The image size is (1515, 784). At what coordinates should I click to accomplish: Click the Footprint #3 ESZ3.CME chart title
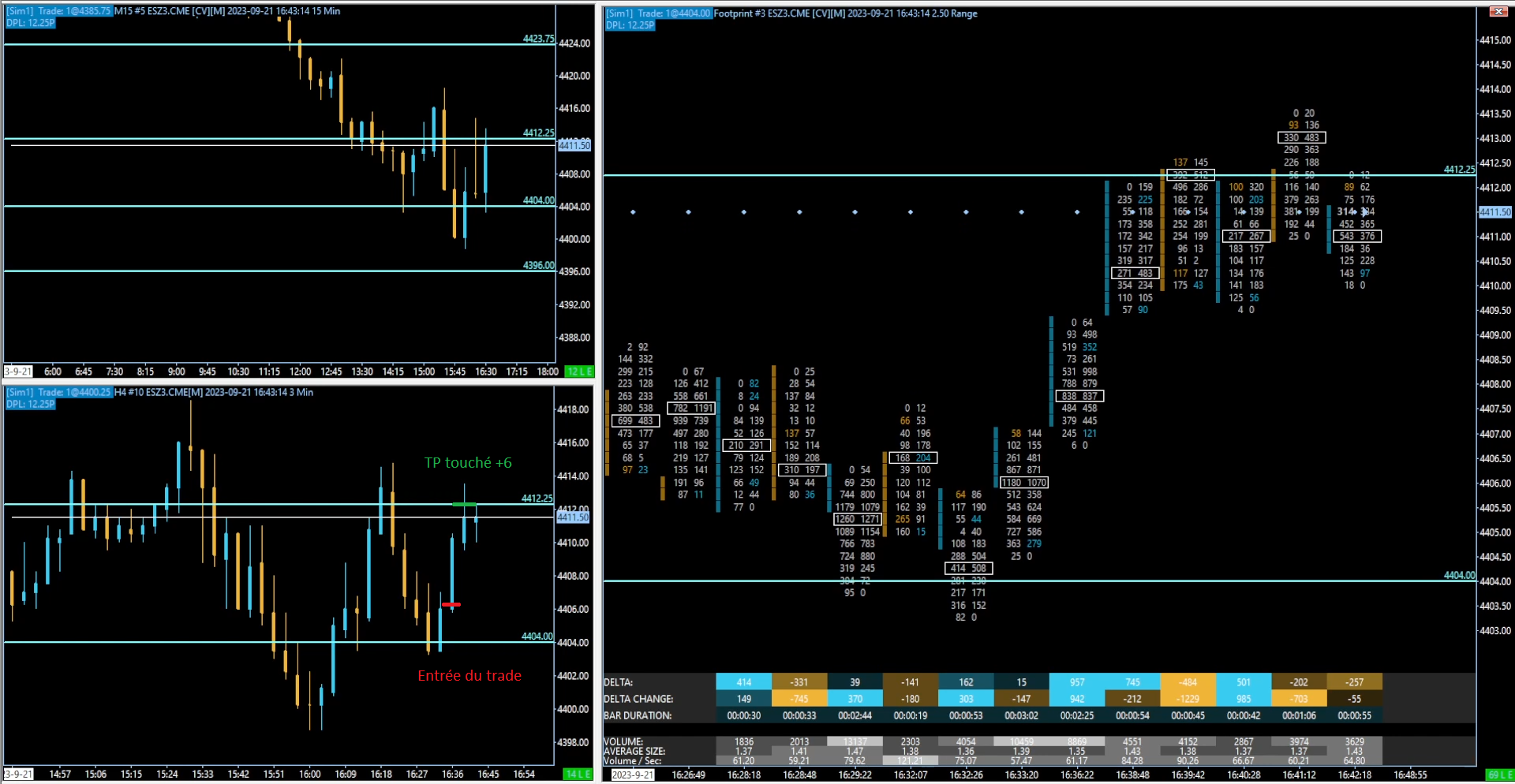click(x=845, y=13)
